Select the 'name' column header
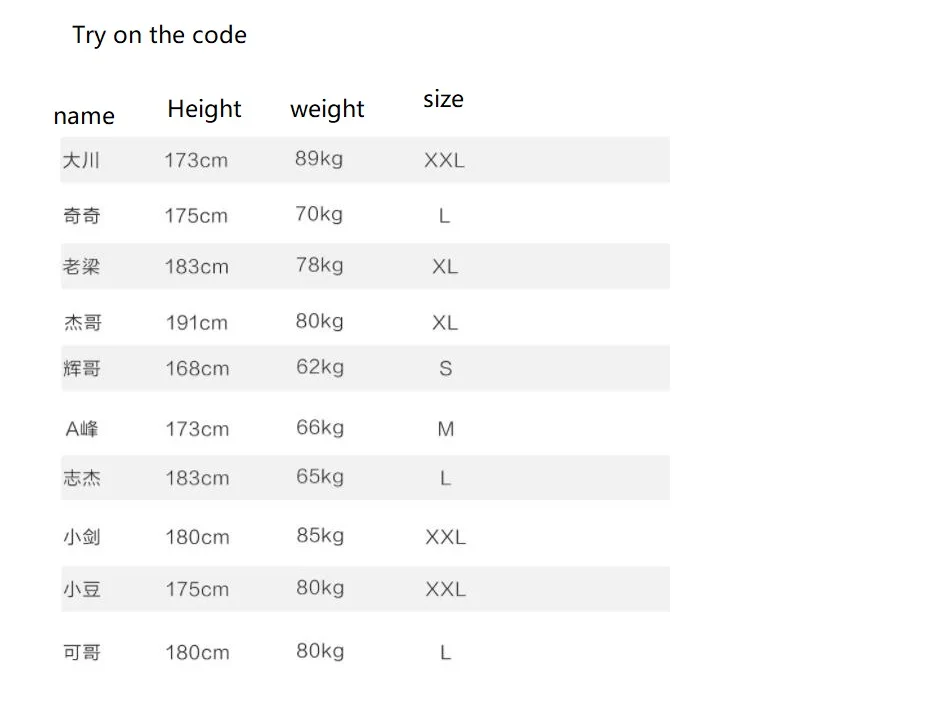 [84, 116]
